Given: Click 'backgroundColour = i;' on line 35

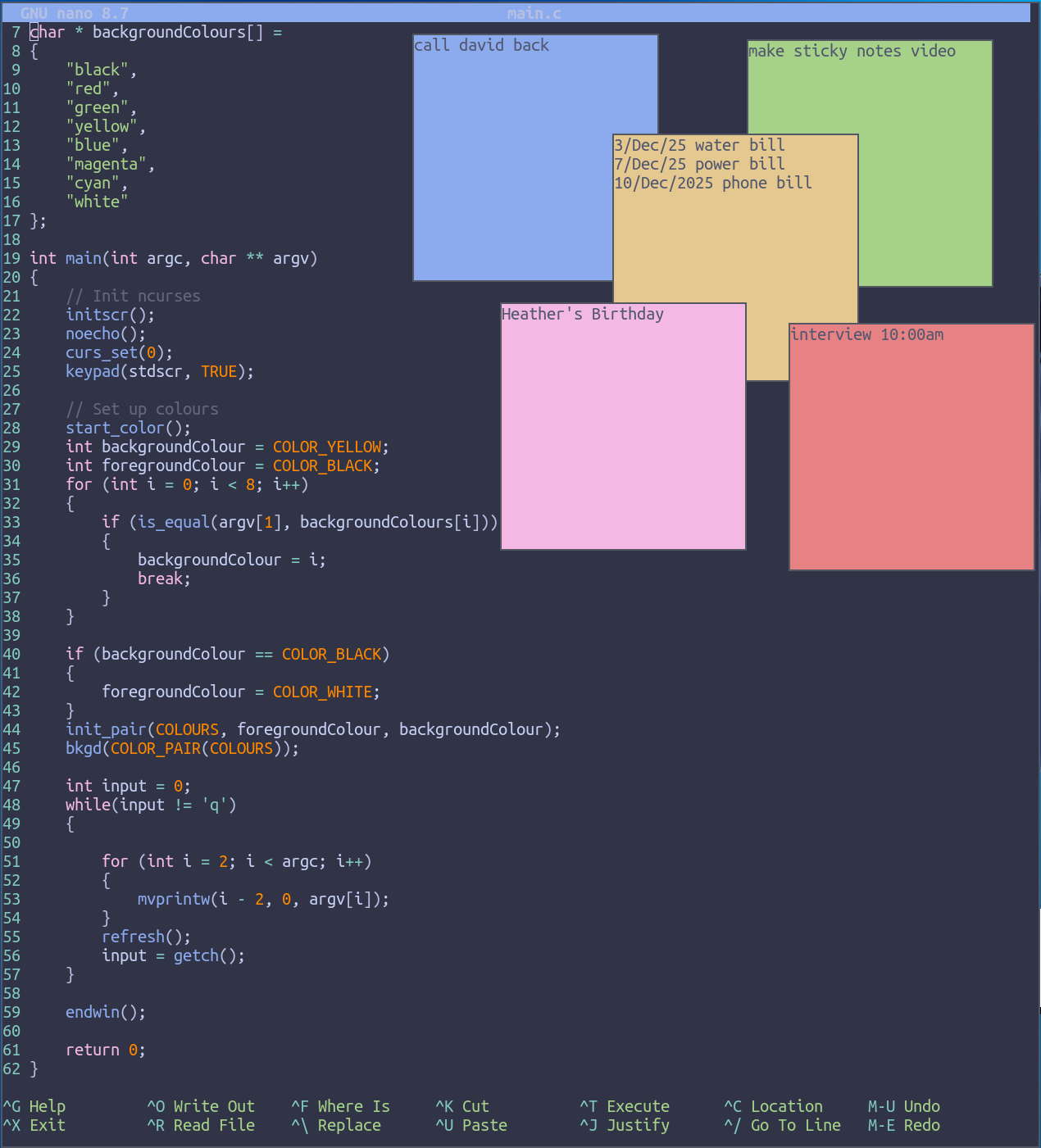Looking at the screenshot, I should [x=232, y=560].
